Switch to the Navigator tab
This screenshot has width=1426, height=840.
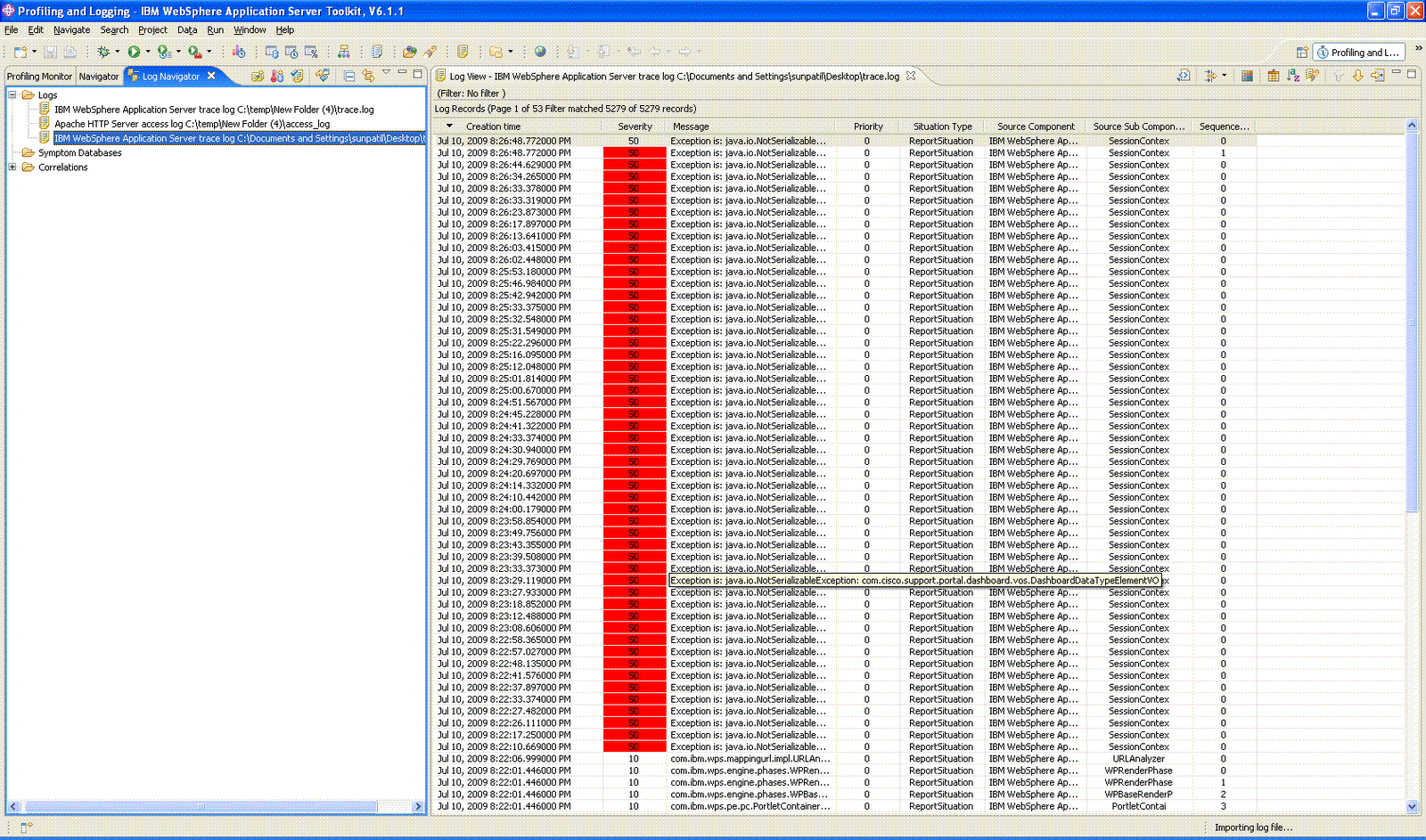pyautogui.click(x=99, y=77)
